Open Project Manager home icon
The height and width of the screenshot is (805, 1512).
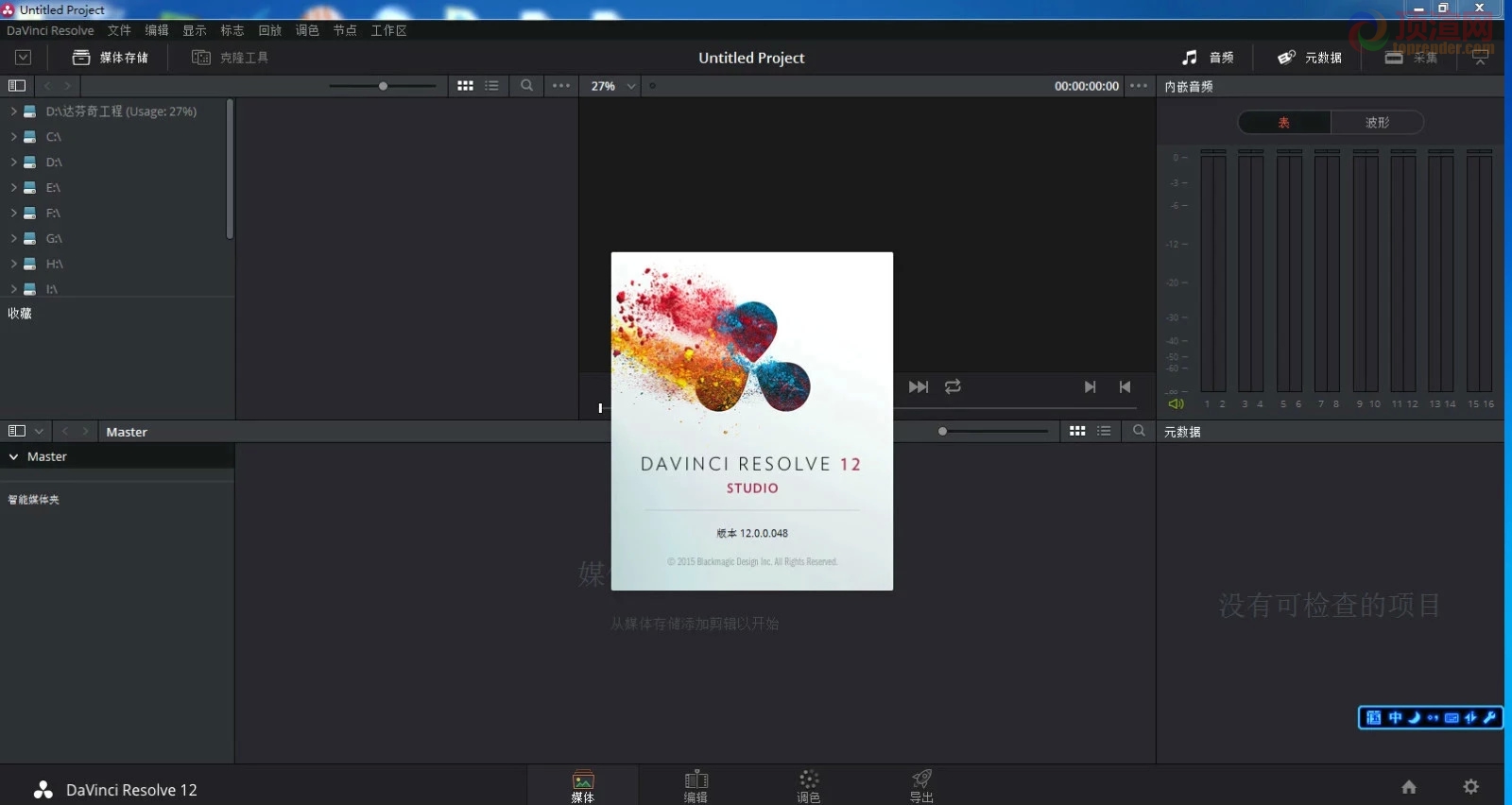(x=1409, y=786)
